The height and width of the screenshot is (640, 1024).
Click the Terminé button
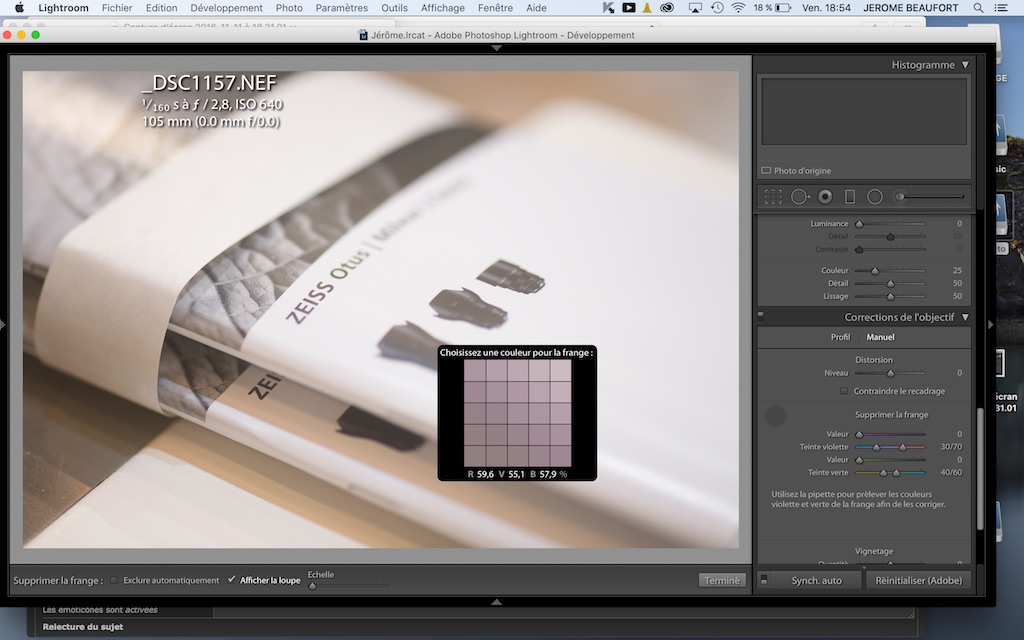tap(721, 580)
